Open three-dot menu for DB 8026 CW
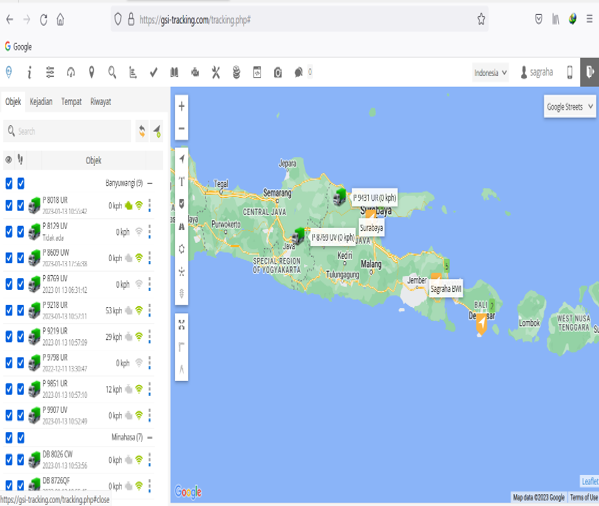The height and width of the screenshot is (506, 599). click(x=150, y=460)
